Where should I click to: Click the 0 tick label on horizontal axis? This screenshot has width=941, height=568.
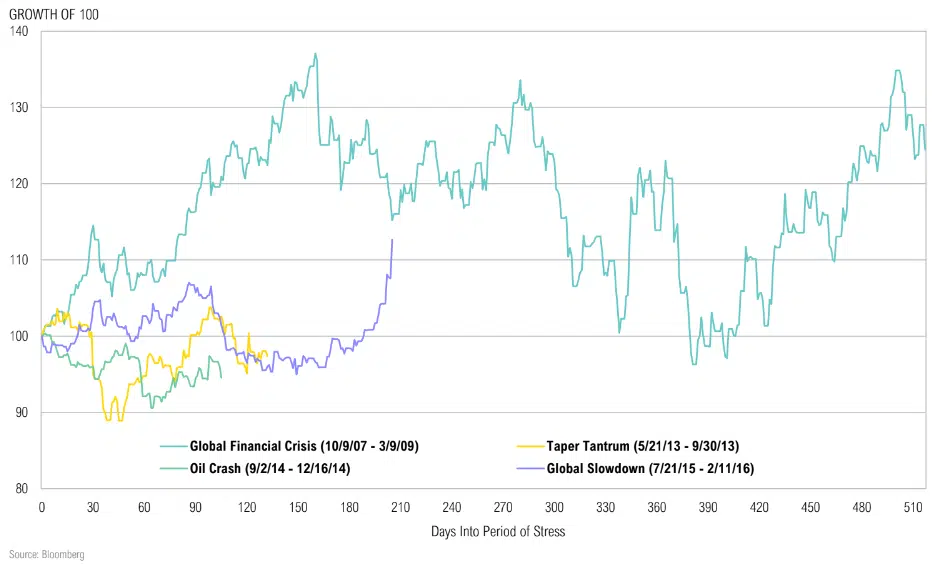point(42,506)
